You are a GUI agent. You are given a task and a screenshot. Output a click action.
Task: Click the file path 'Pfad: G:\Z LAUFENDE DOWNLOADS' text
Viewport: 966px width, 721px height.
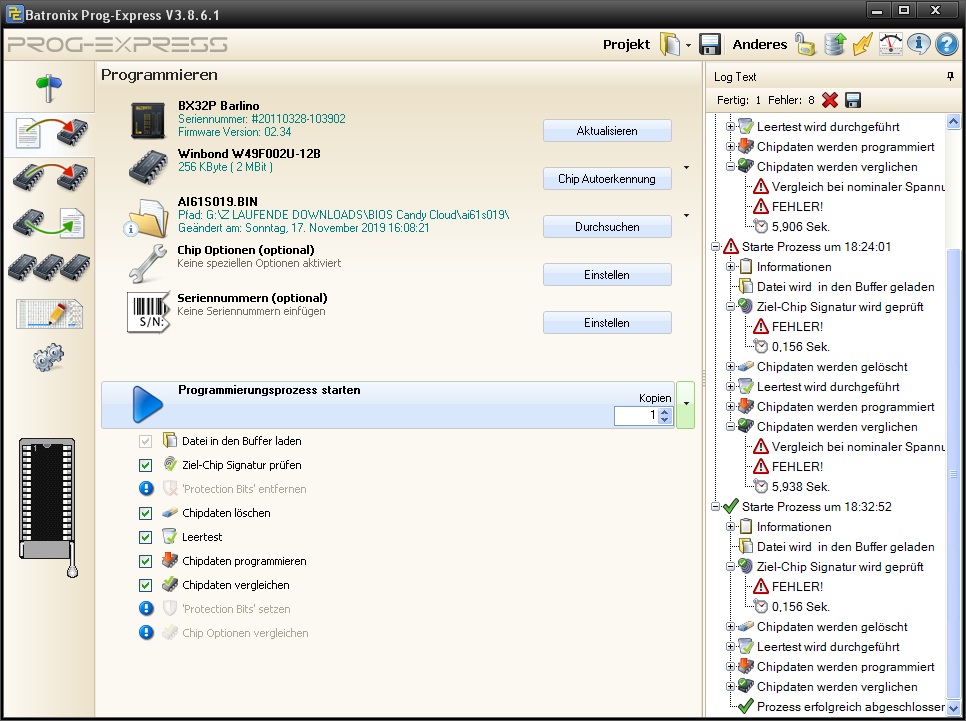click(343, 215)
